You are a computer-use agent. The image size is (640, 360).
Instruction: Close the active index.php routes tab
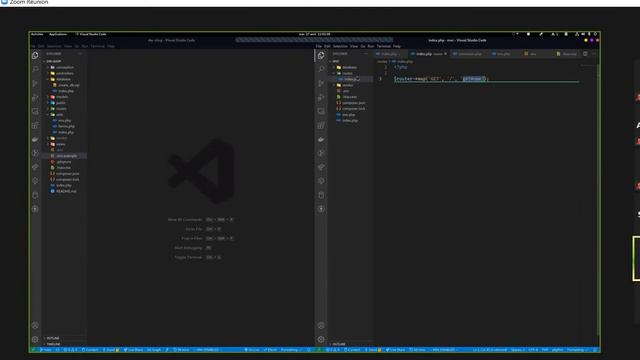point(445,54)
